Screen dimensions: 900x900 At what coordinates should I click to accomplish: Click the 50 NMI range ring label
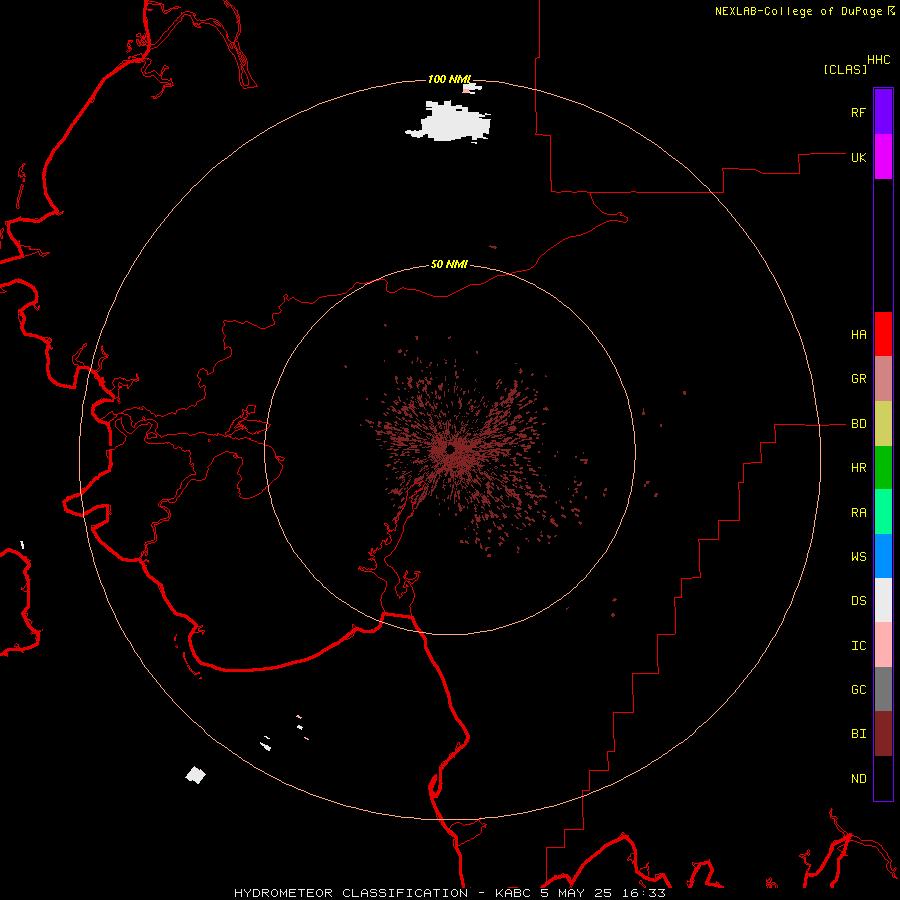pos(449,264)
